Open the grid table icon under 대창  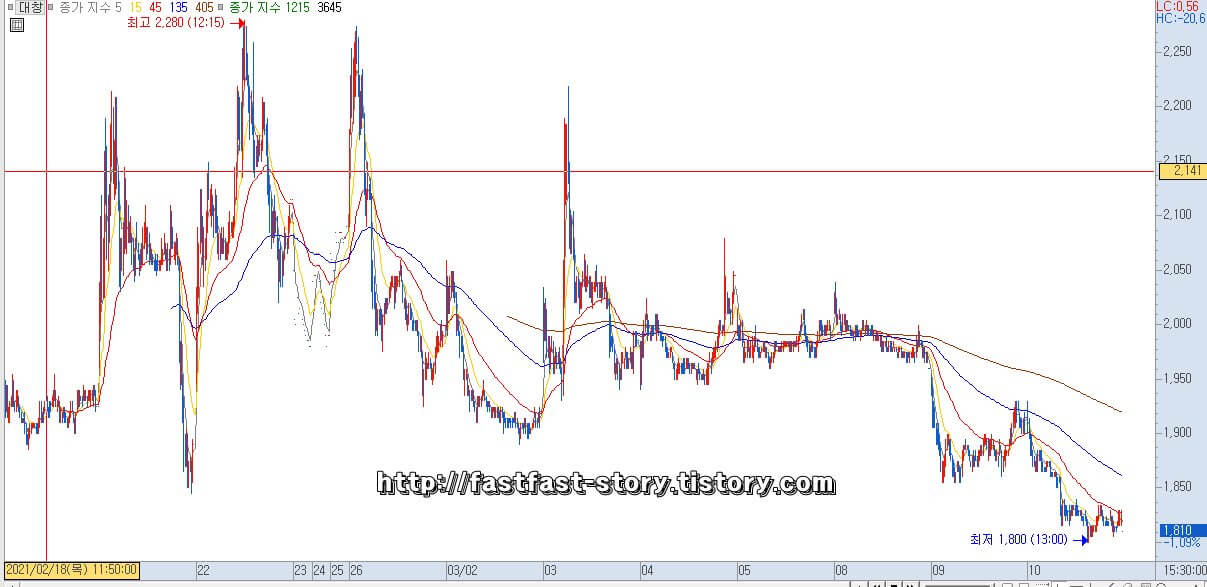click(x=17, y=26)
